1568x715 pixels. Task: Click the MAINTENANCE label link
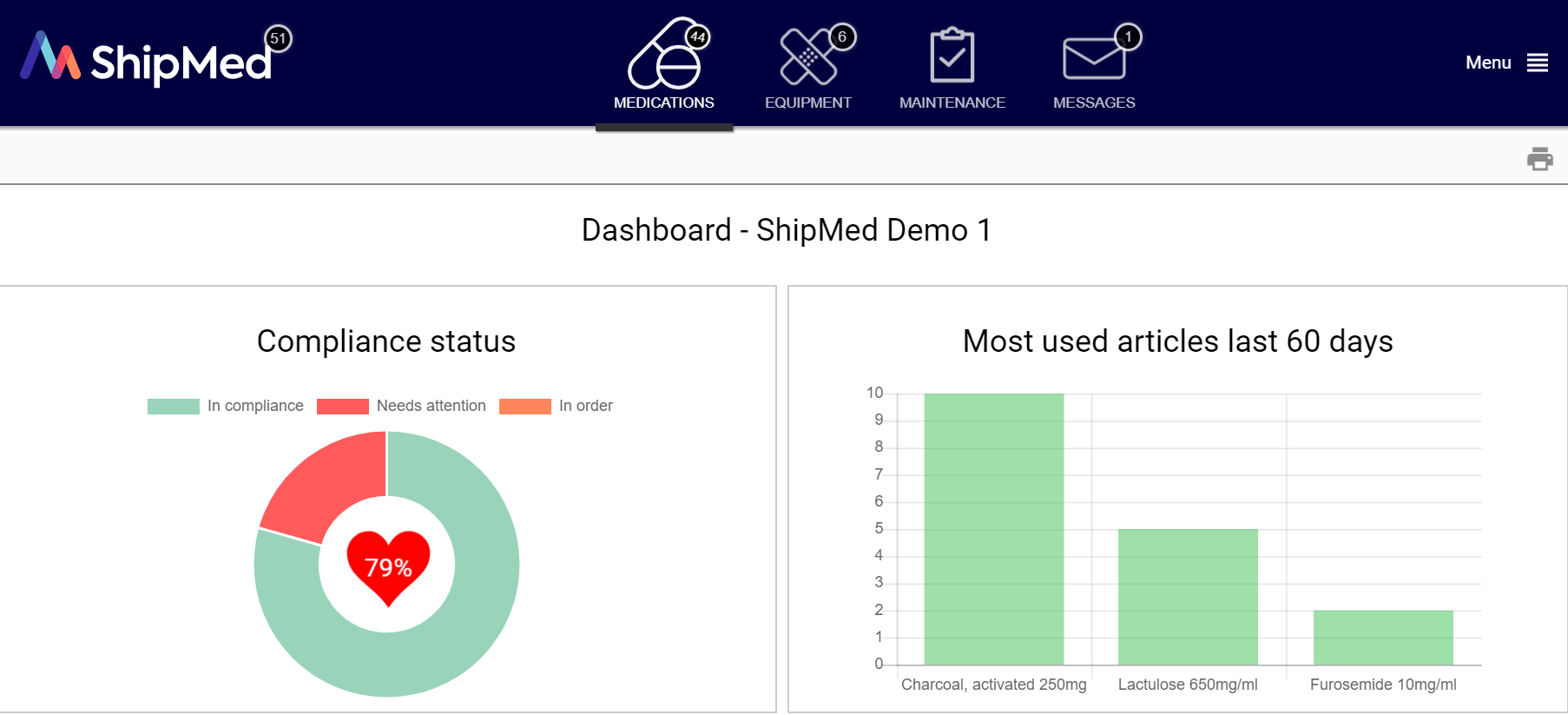(952, 103)
